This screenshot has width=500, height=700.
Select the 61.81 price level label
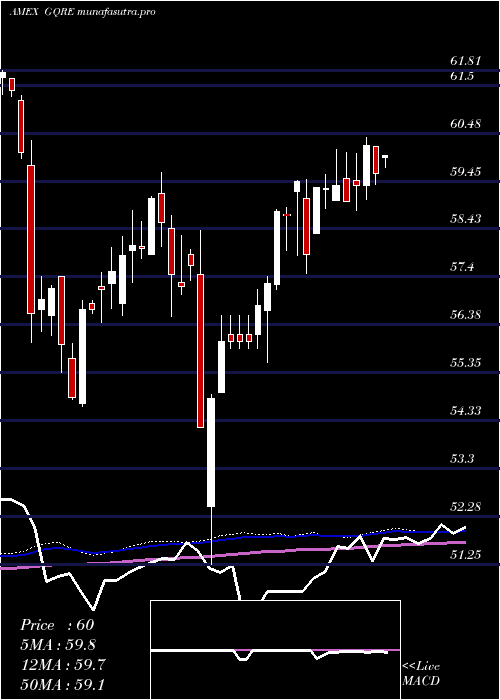coord(465,61)
